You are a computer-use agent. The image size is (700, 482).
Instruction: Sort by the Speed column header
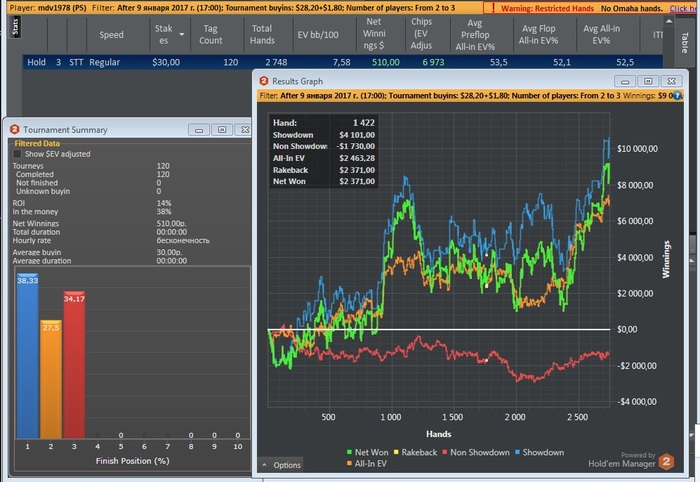coord(111,34)
